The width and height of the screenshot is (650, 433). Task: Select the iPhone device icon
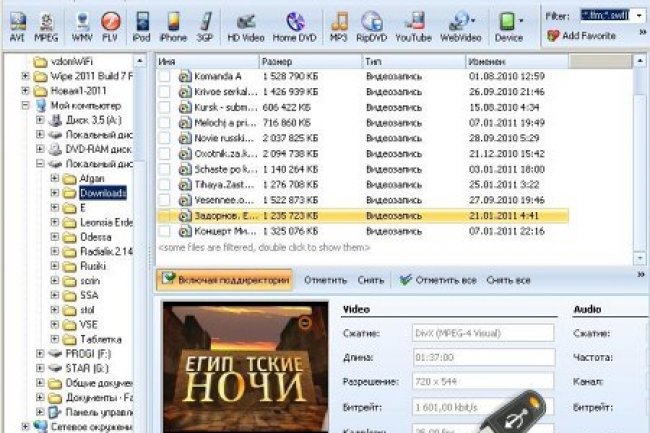173,23
